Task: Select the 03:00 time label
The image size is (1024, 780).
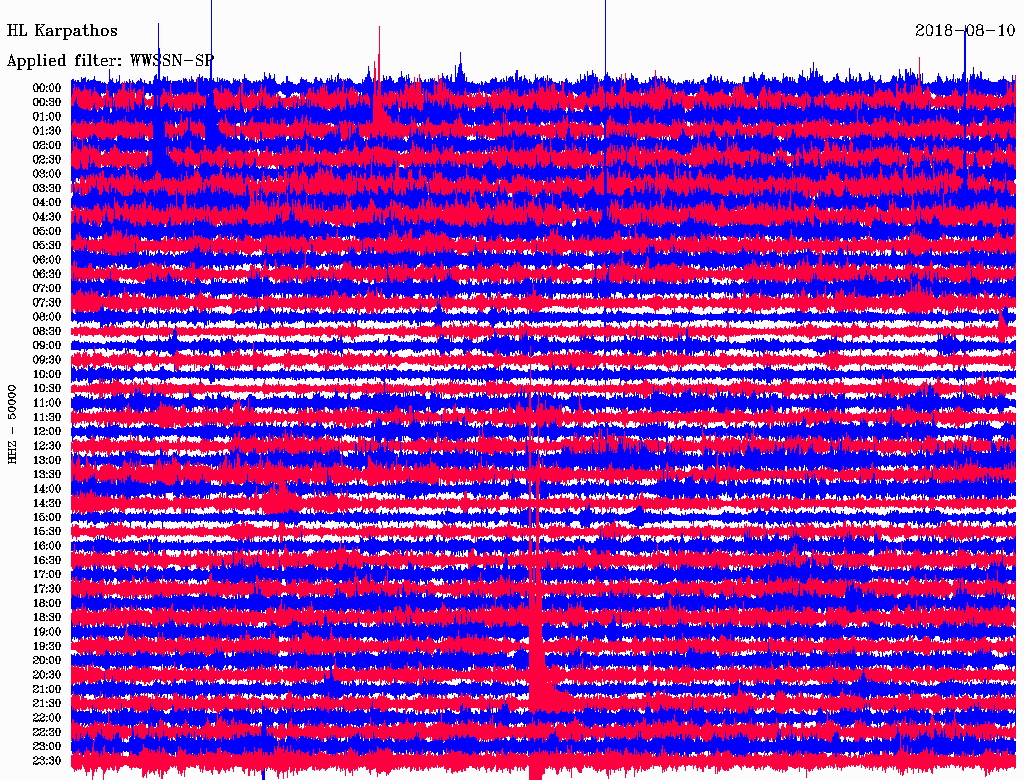Action: pyautogui.click(x=47, y=174)
